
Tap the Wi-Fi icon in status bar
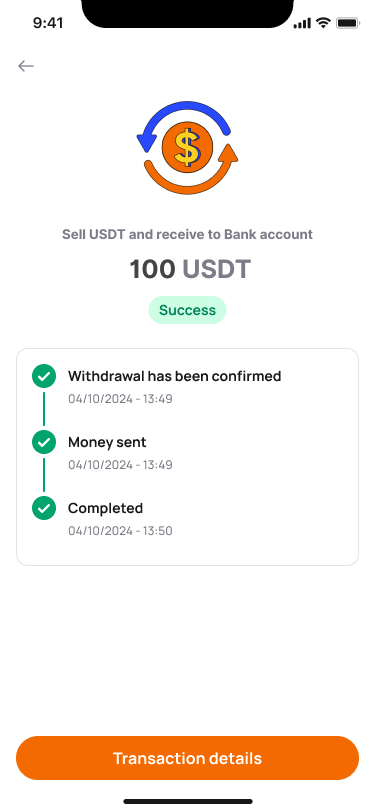[324, 23]
